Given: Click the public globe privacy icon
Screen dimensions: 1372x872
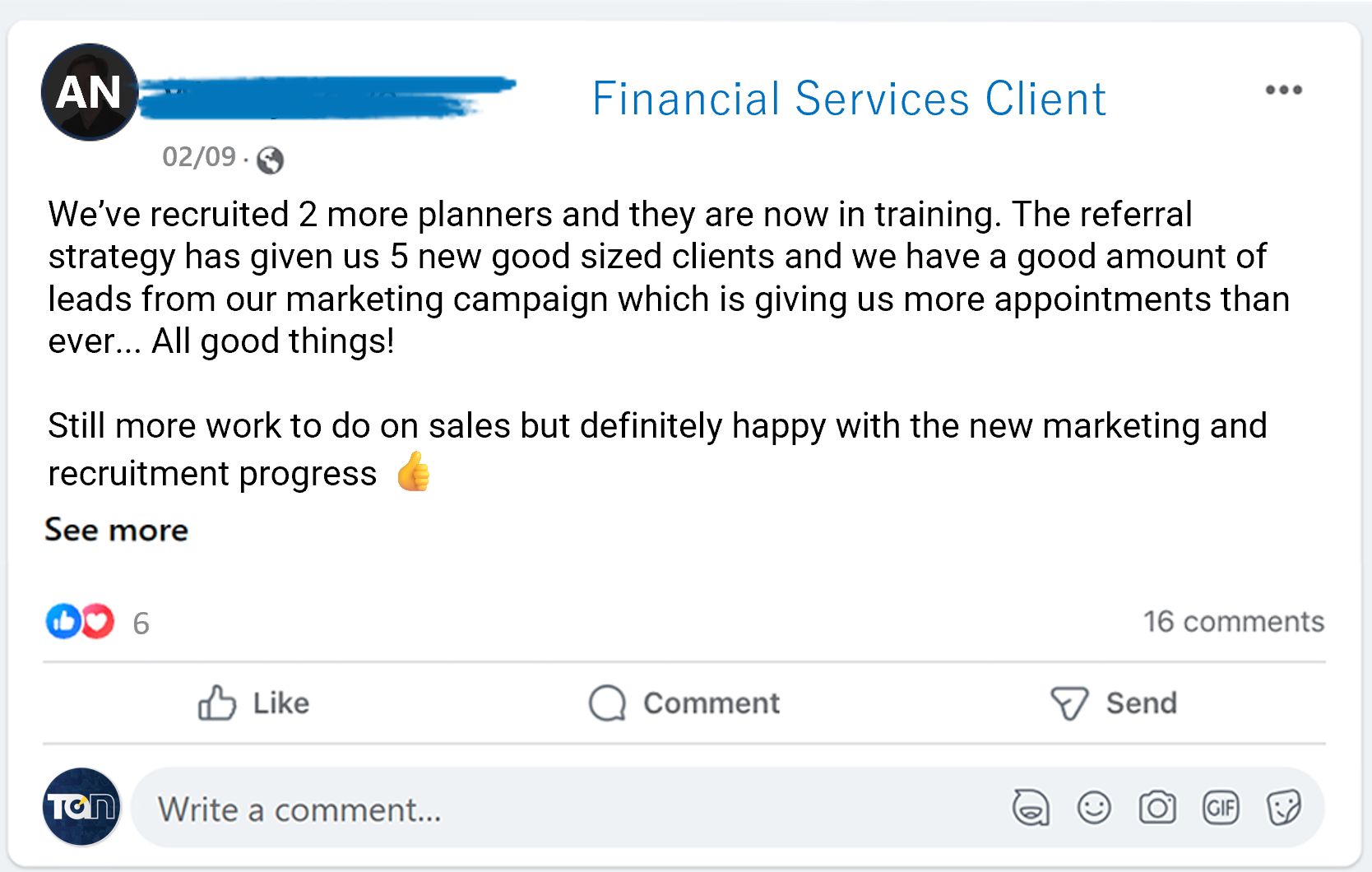Looking at the screenshot, I should tap(270, 160).
